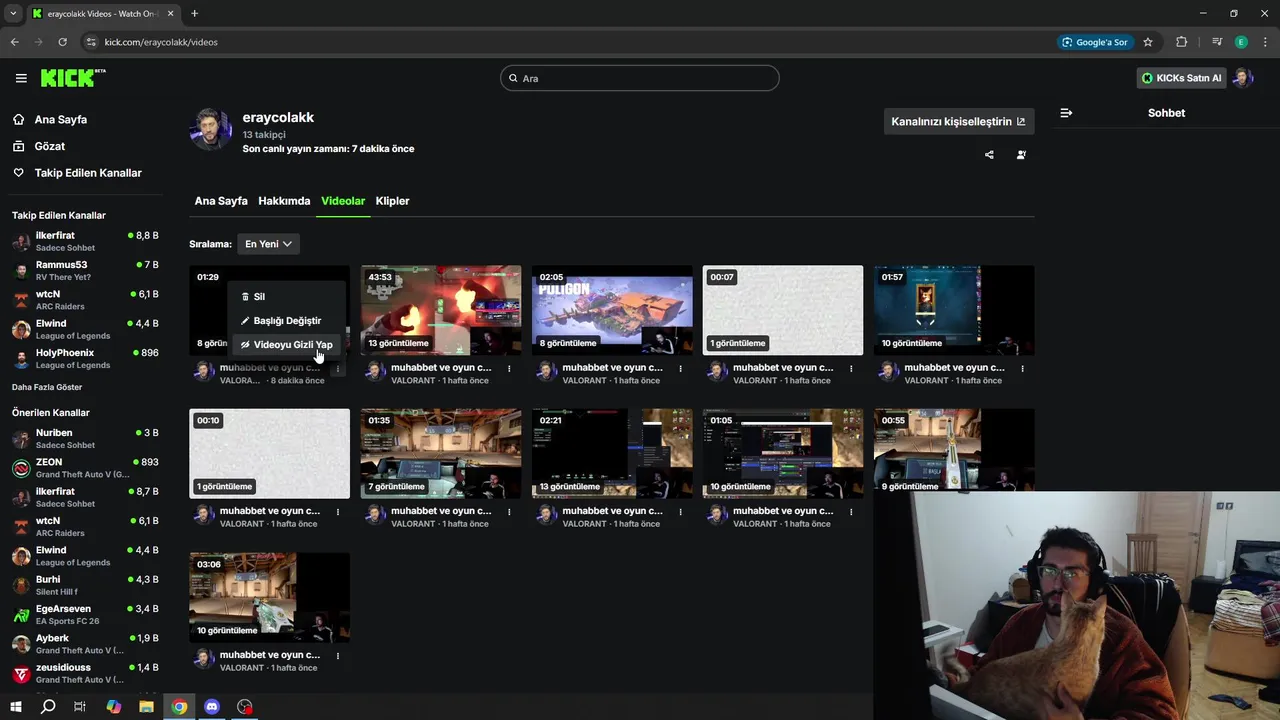Open the Discord icon in the taskbar
1280x720 pixels.
[212, 707]
